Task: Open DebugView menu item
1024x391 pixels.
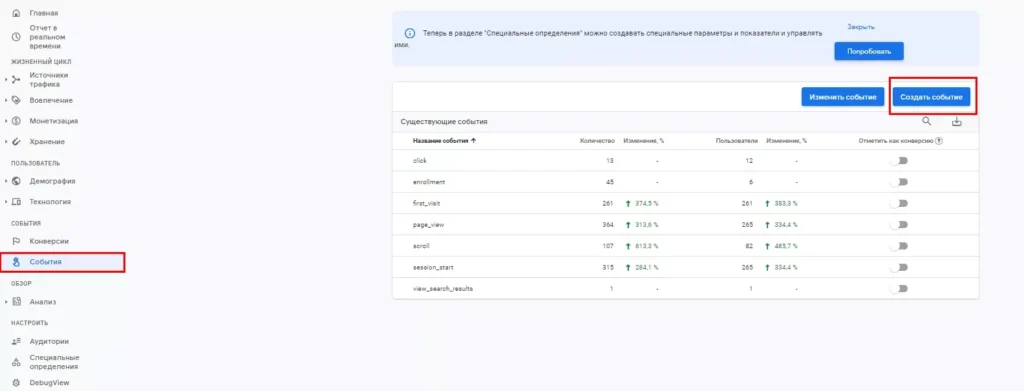Action: pos(49,383)
